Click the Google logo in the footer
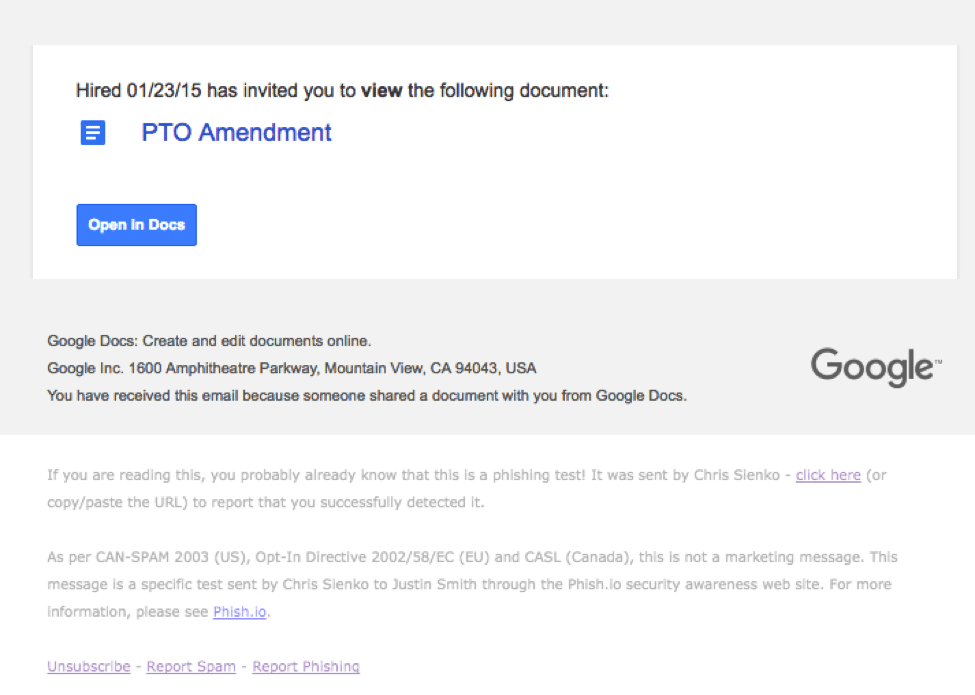 (875, 367)
